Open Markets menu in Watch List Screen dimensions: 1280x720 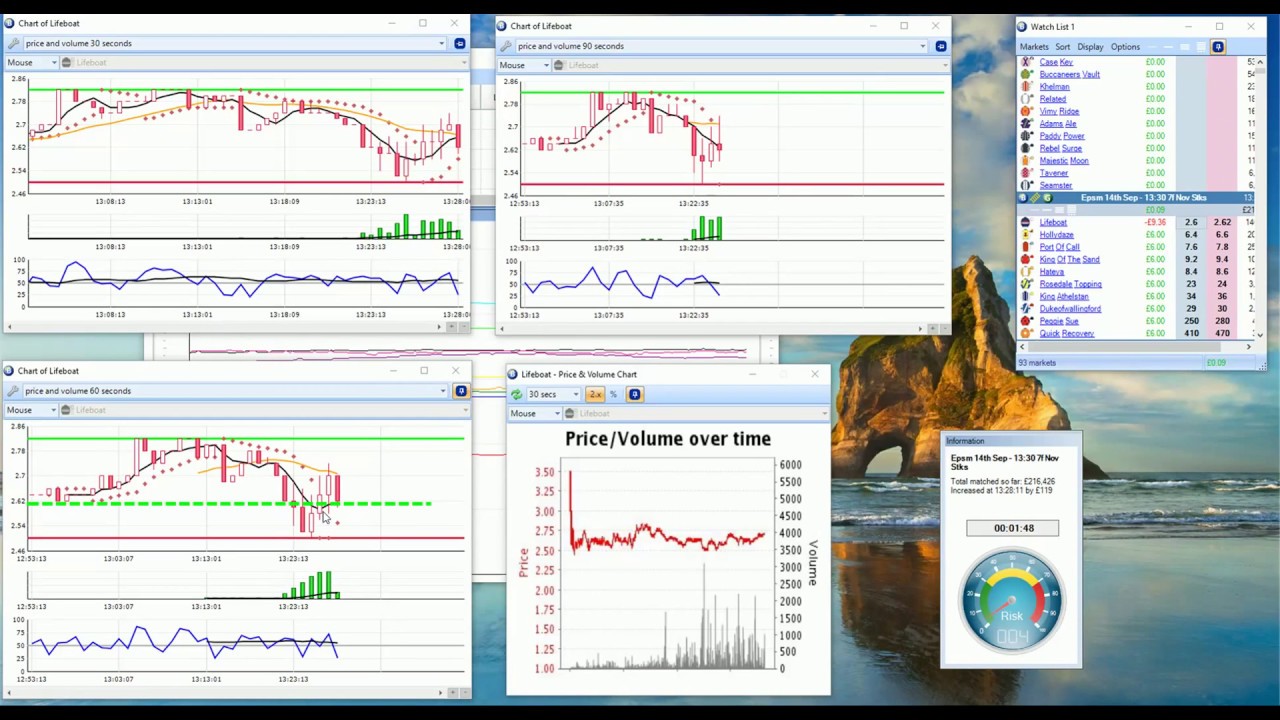pos(1034,47)
